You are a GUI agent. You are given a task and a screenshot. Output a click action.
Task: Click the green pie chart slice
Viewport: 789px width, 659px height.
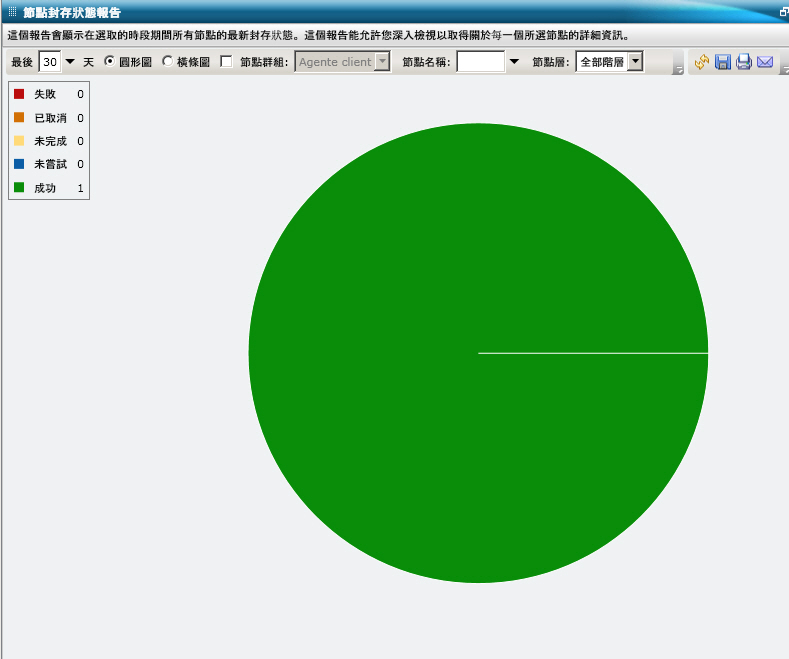478,353
